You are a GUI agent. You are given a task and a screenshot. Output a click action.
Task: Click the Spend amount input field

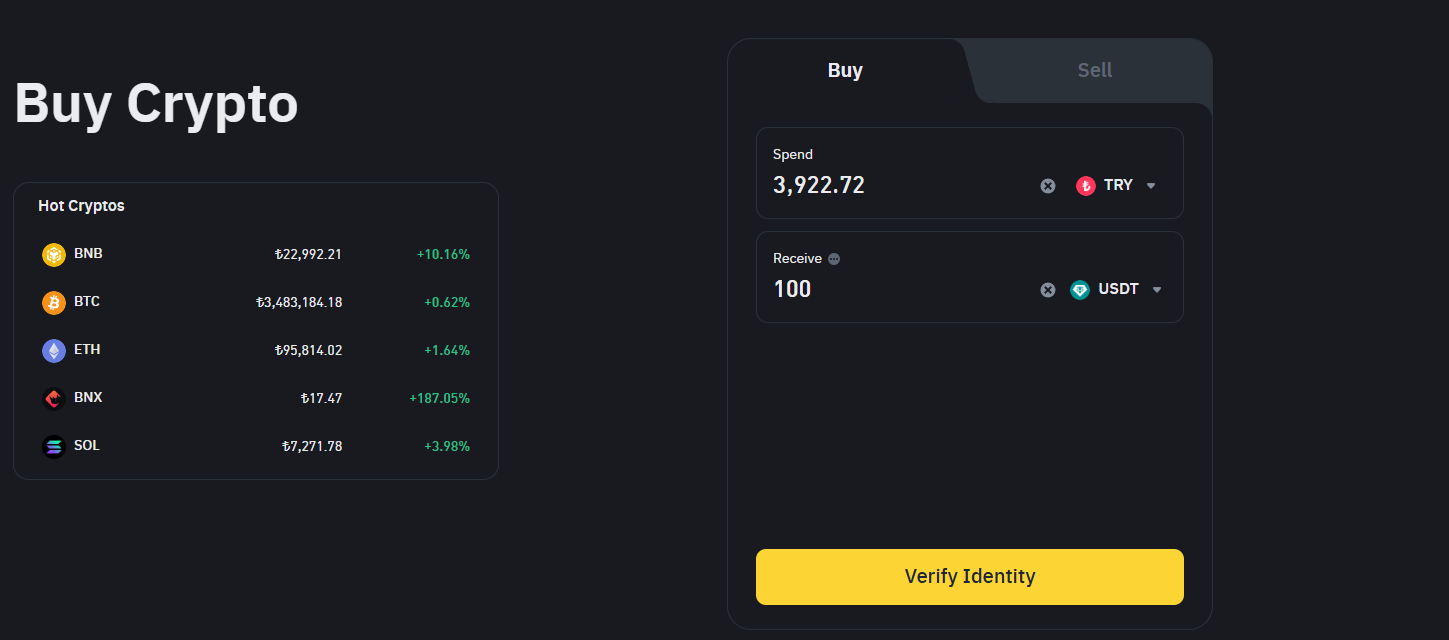tap(900, 186)
